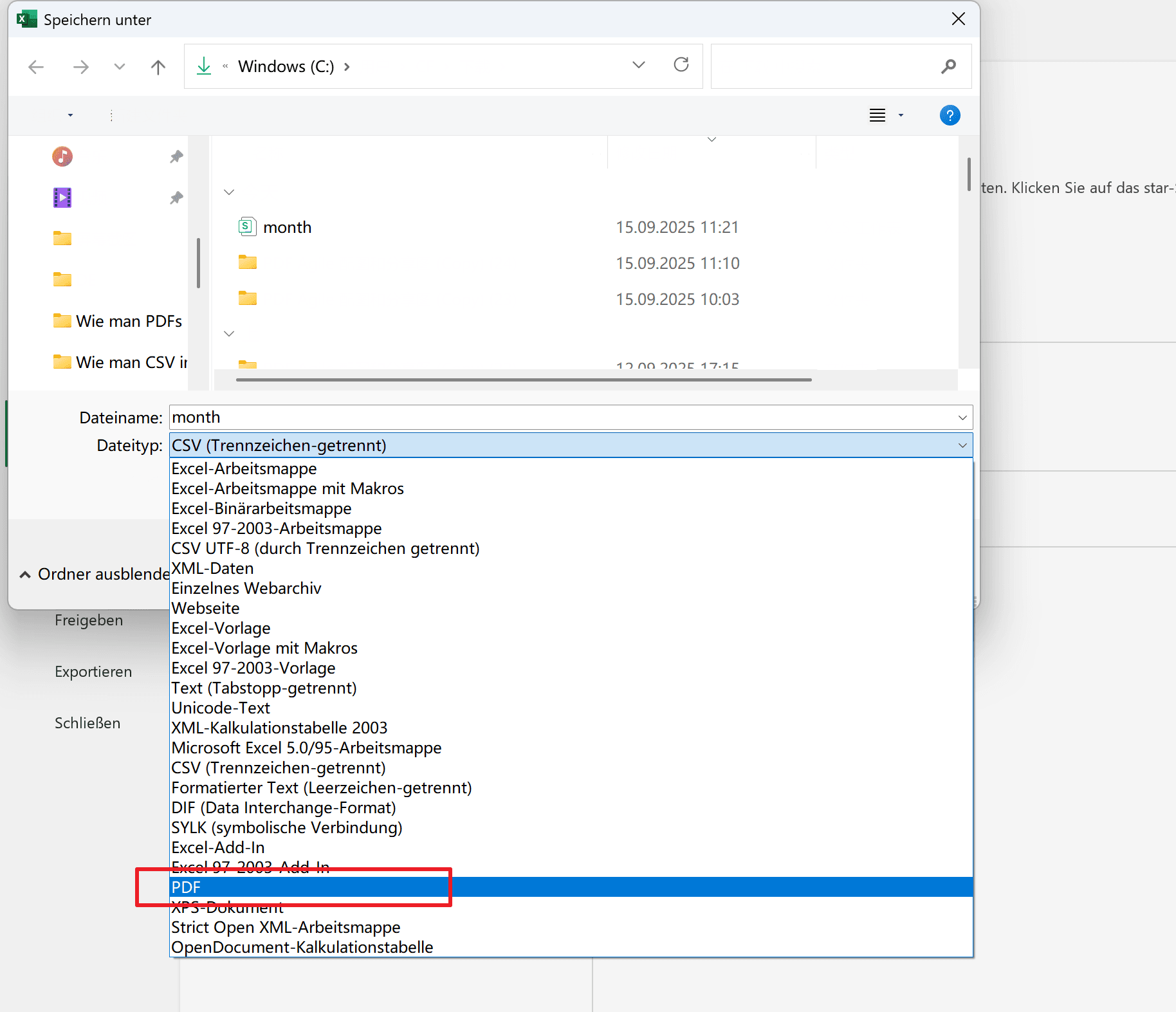Open the address bar history dropdown
Image resolution: width=1176 pixels, height=1012 pixels.
[639, 65]
